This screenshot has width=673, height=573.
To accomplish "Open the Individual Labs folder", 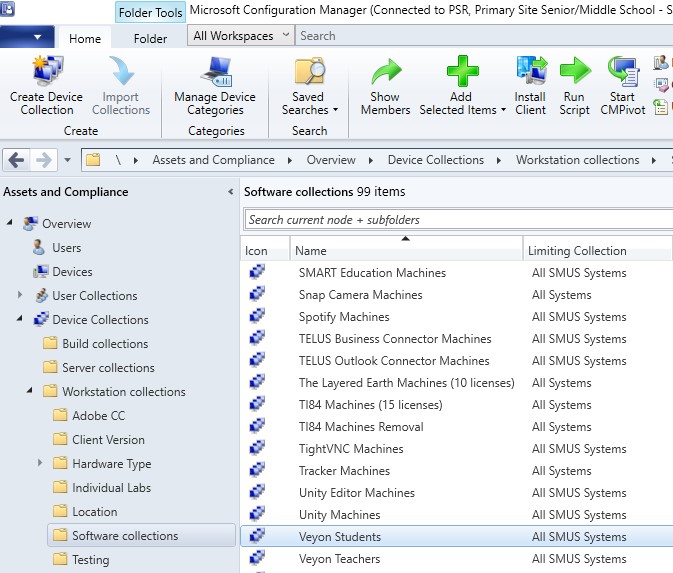I will pyautogui.click(x=112, y=488).
